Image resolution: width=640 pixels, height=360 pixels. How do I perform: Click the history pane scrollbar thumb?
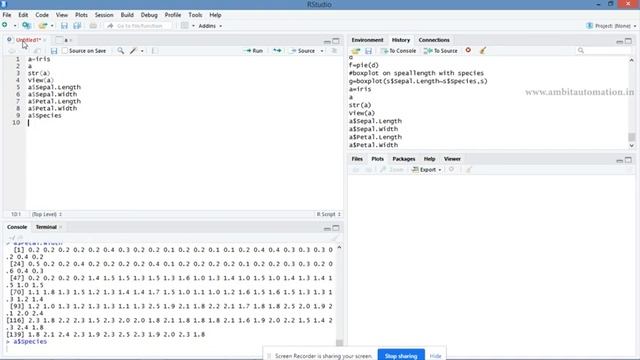631,137
